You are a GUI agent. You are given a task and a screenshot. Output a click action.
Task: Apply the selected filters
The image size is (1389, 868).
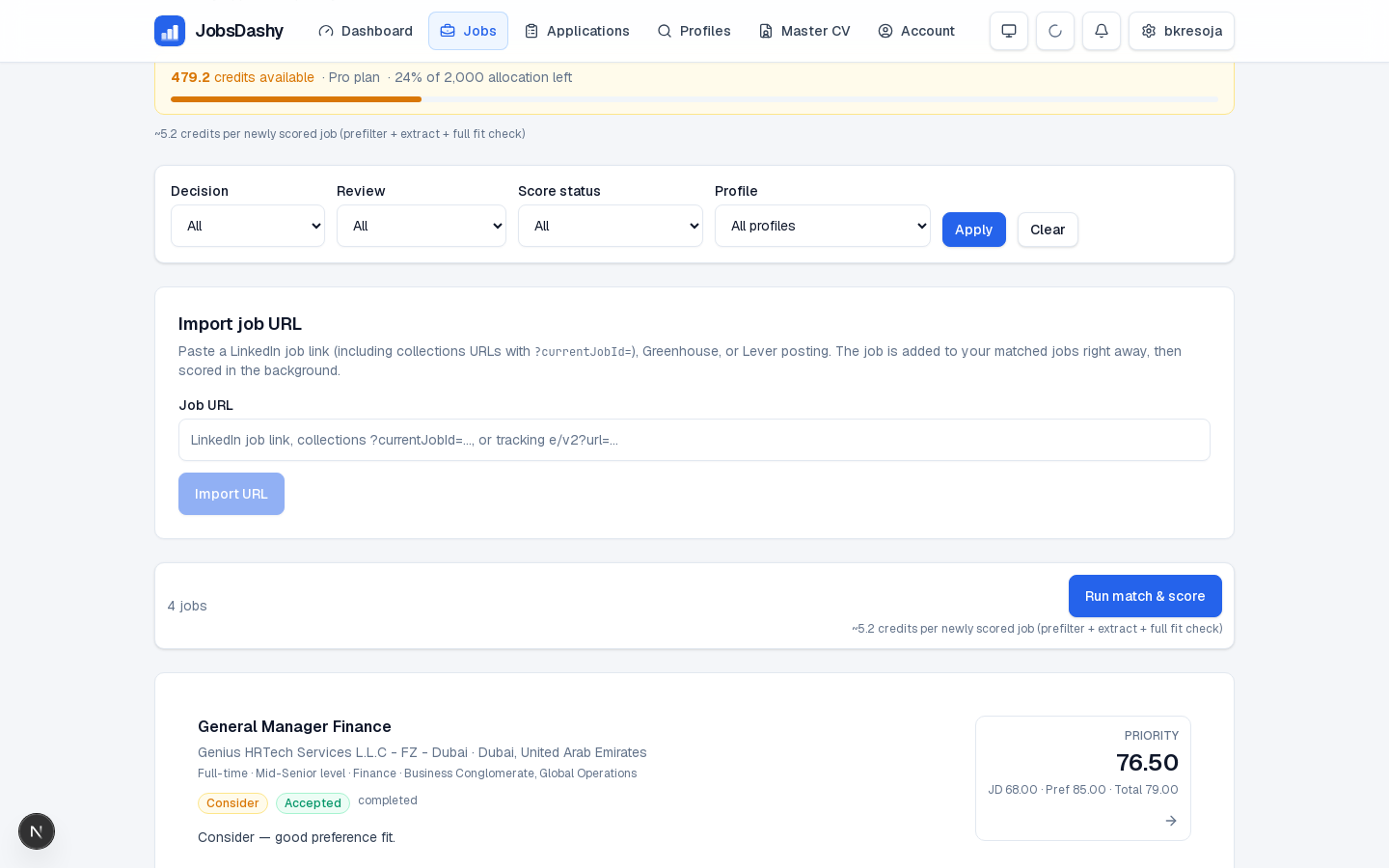click(974, 230)
